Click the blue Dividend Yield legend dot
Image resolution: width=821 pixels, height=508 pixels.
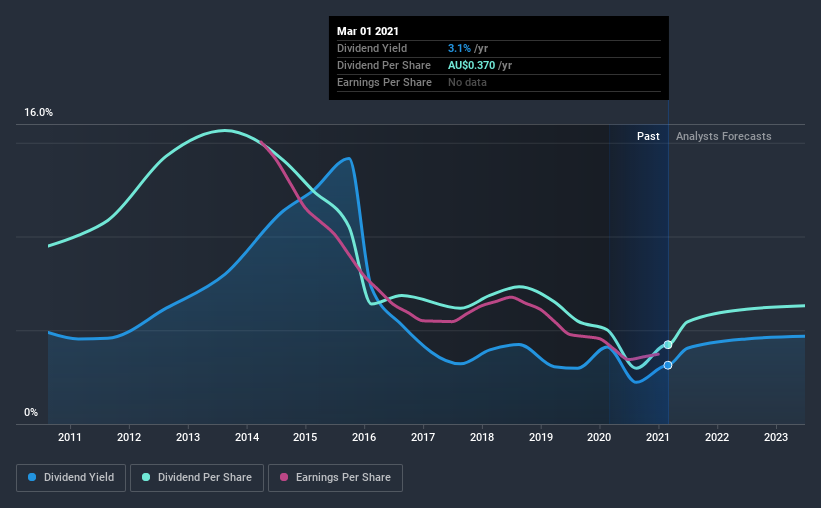32,477
